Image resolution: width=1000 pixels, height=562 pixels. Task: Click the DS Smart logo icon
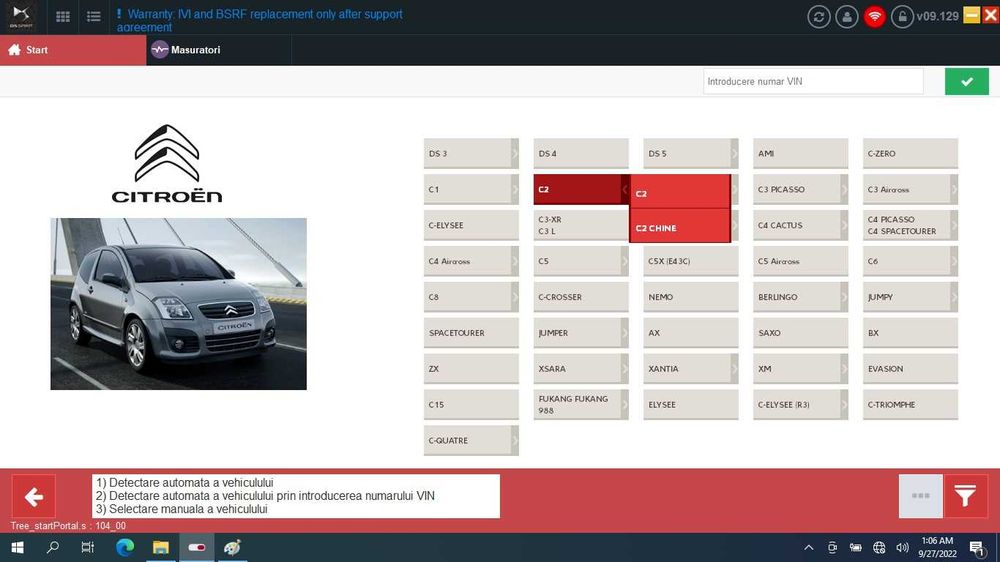coord(21,16)
